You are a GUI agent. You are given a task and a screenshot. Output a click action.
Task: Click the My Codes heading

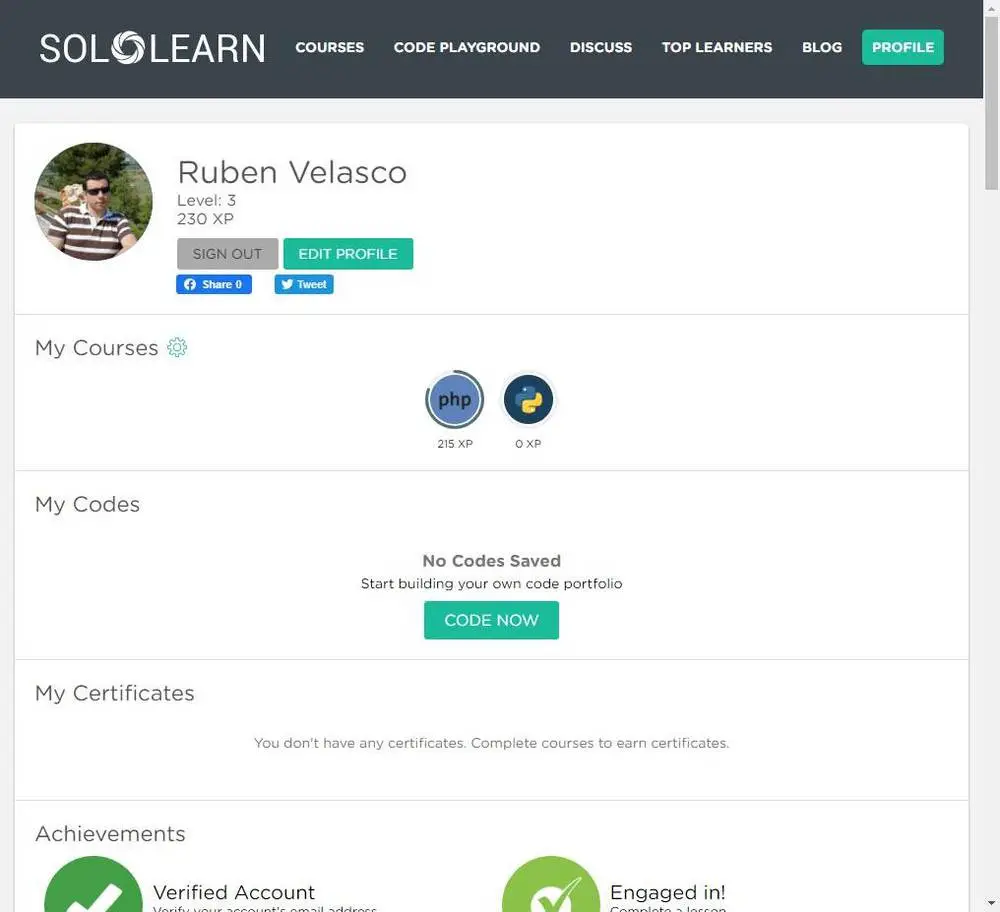tap(87, 504)
